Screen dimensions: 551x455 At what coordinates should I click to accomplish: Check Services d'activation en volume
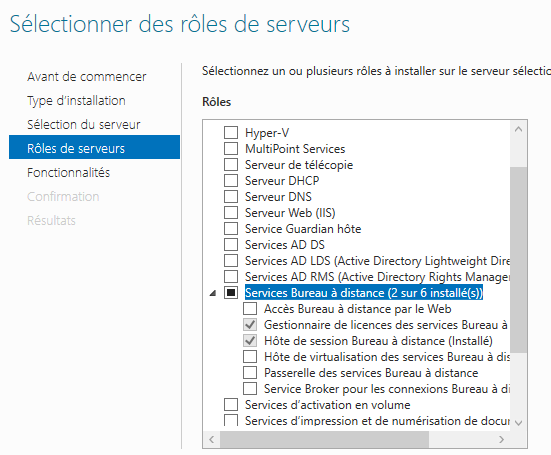point(231,404)
